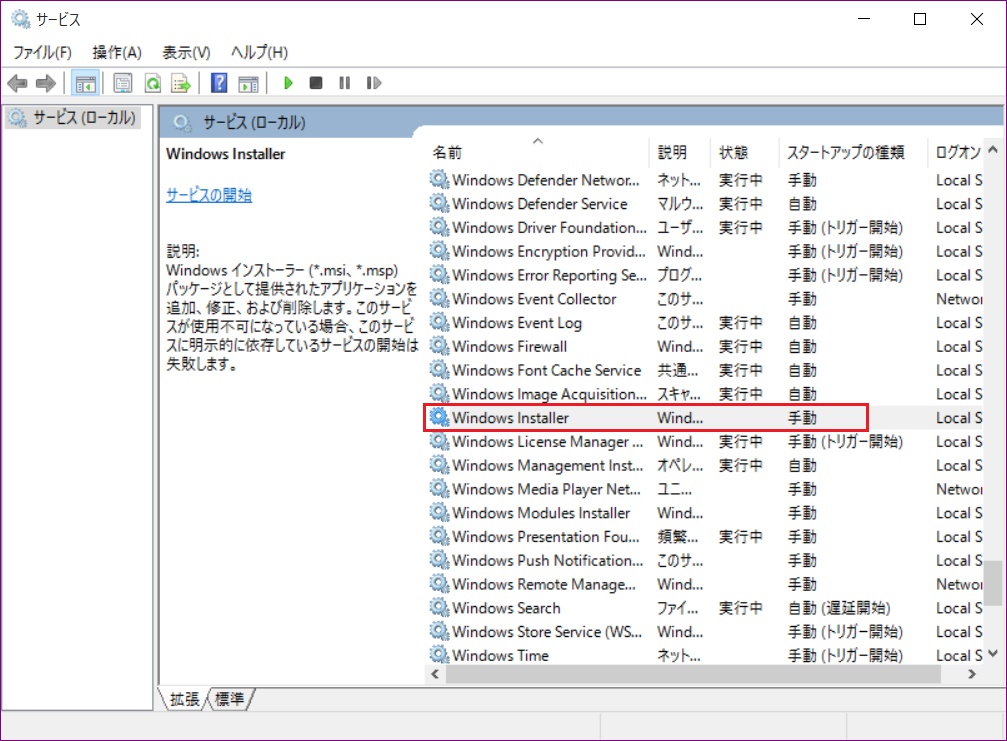This screenshot has height=741, width=1007.
Task: Sort by the 説明 column header
Action: (x=680, y=152)
